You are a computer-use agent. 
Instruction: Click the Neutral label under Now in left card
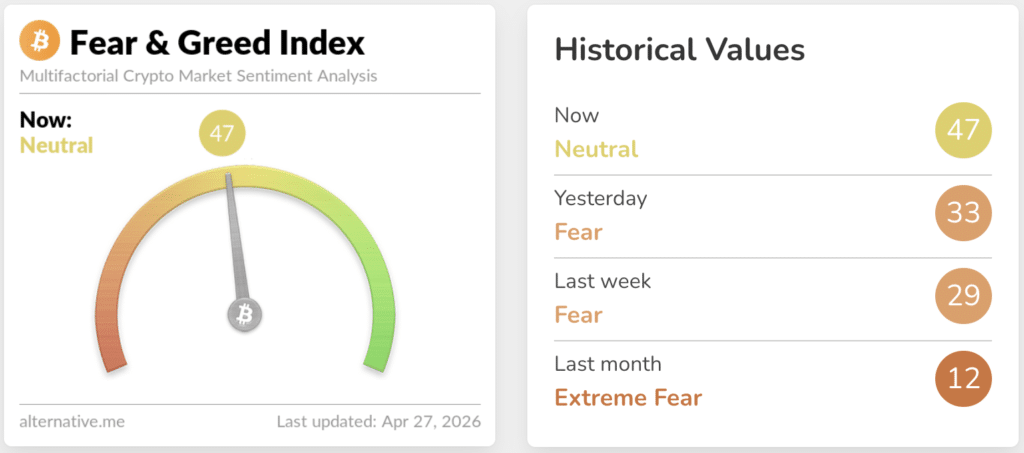point(56,146)
